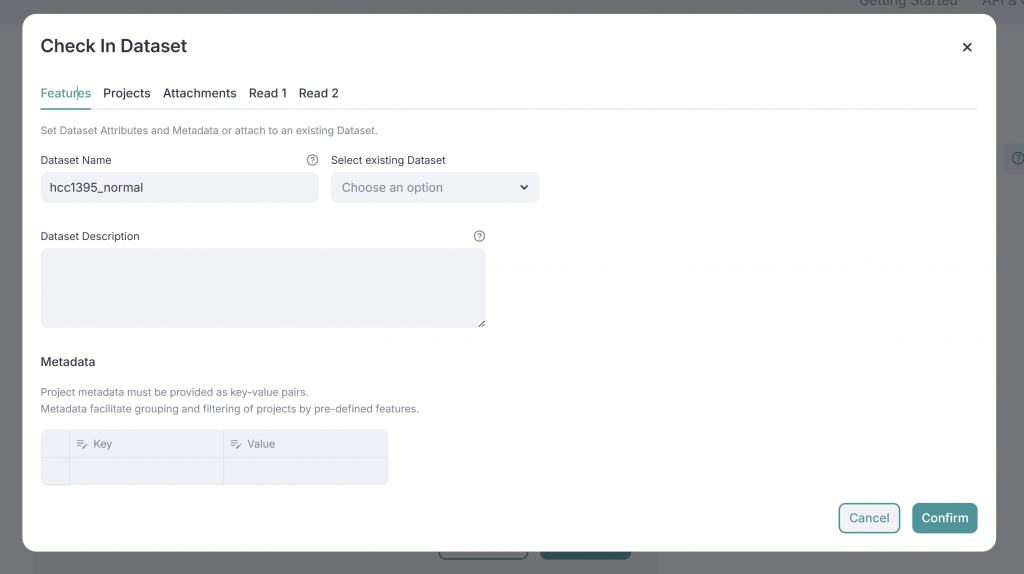Image resolution: width=1024 pixels, height=574 pixels.
Task: Click the metadata table top-left corner cell
Action: (x=55, y=444)
